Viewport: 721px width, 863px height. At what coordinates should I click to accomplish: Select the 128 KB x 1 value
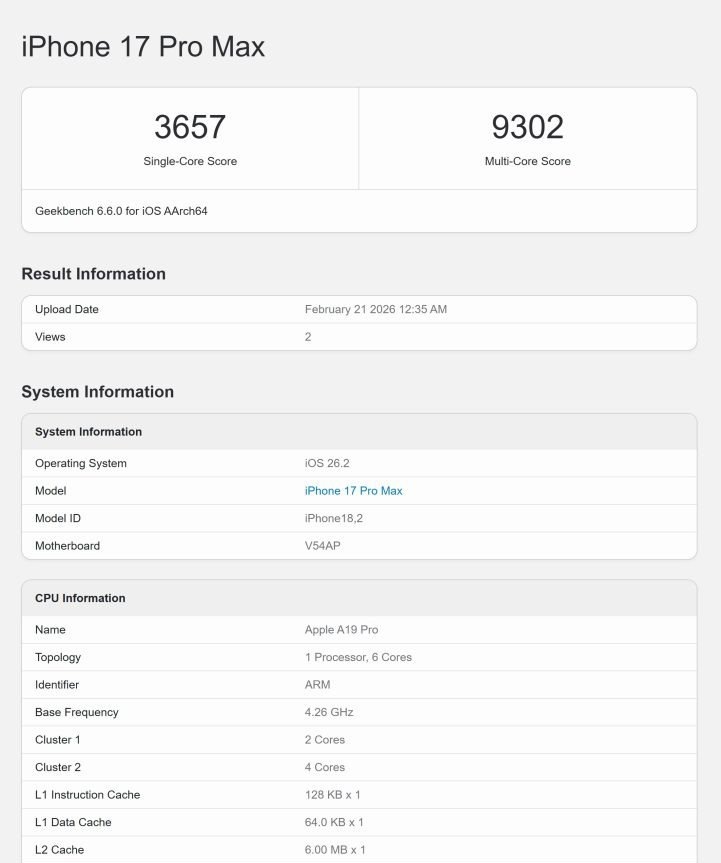click(332, 795)
